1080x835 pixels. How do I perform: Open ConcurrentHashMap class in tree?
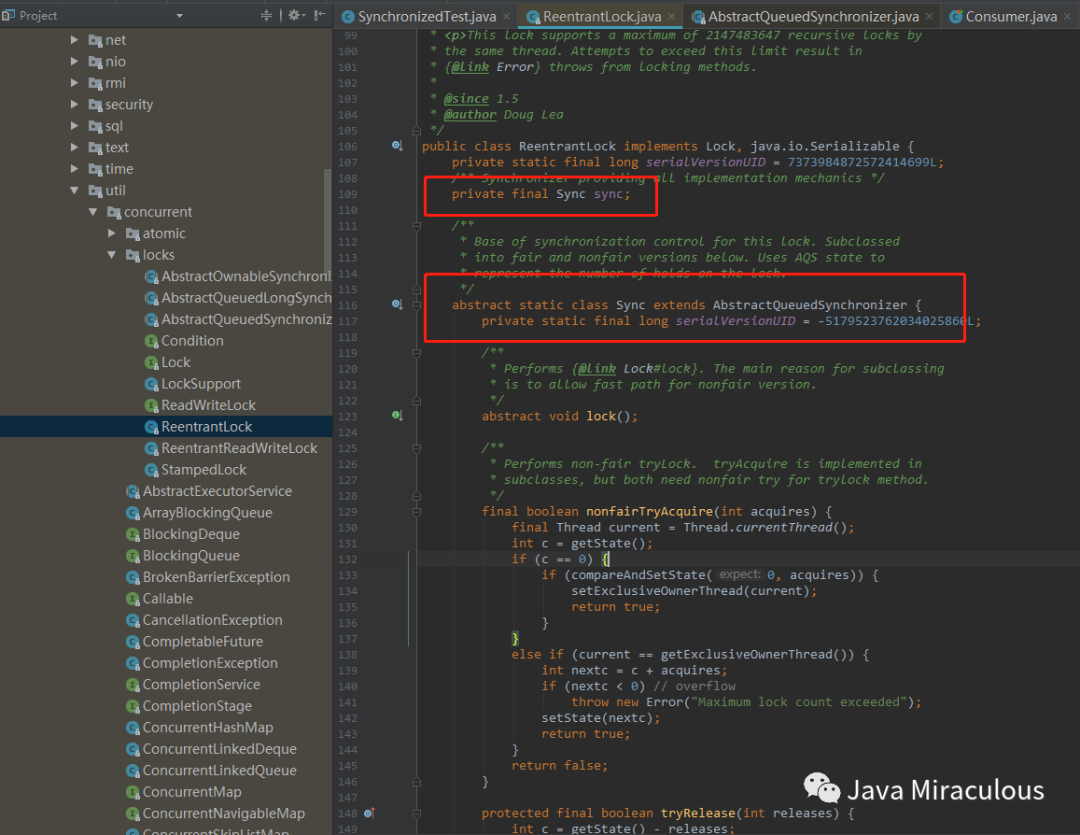pyautogui.click(x=199, y=727)
